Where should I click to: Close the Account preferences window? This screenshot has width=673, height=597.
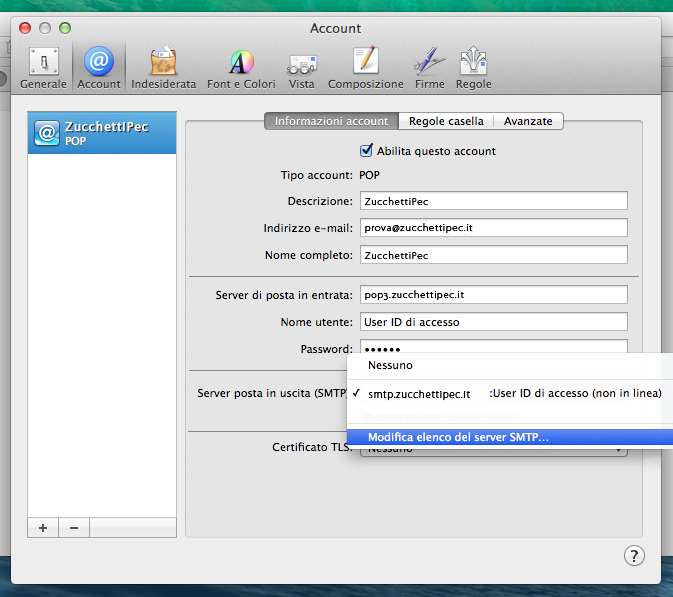coord(25,28)
